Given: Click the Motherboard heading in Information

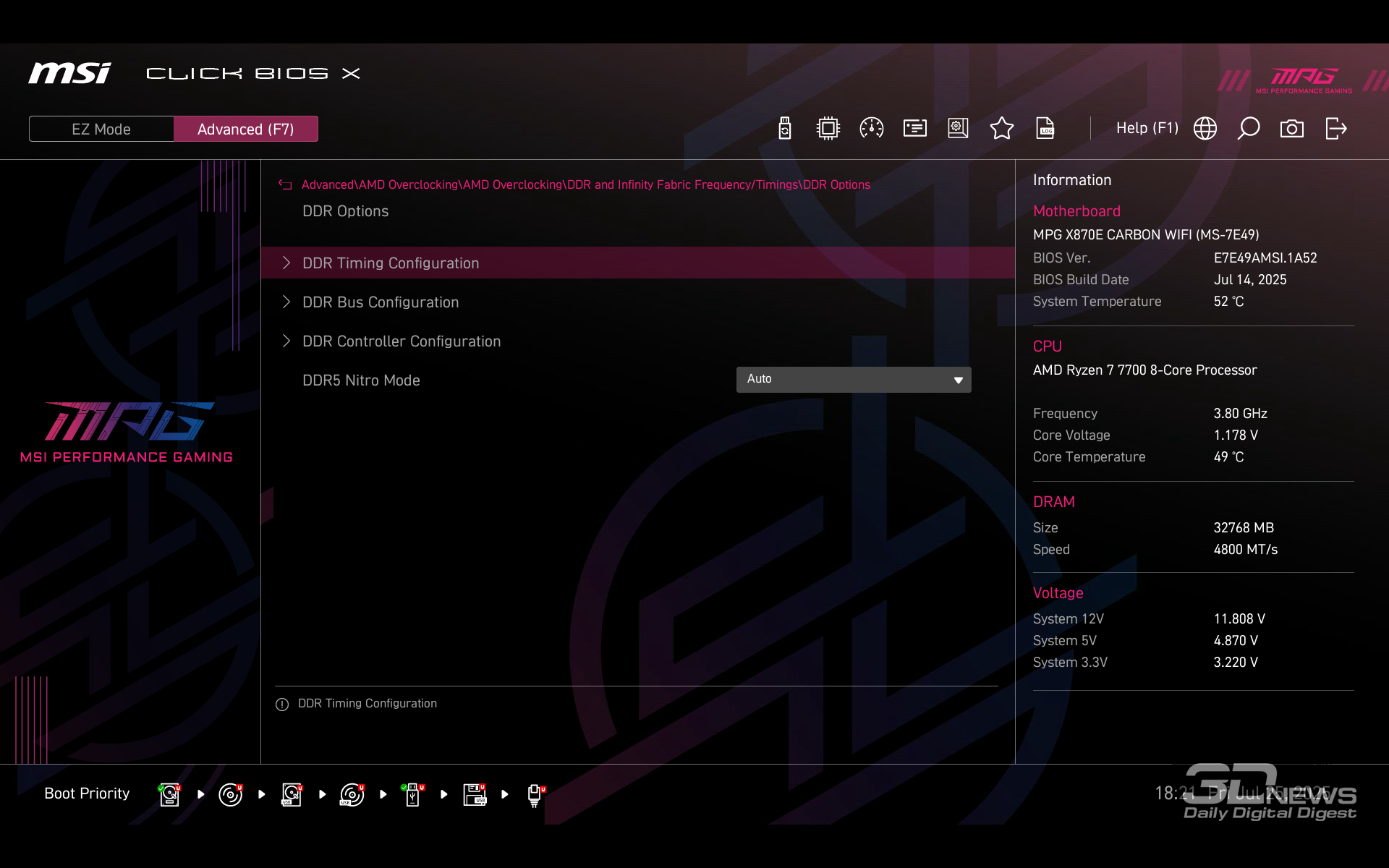Looking at the screenshot, I should pos(1076,211).
